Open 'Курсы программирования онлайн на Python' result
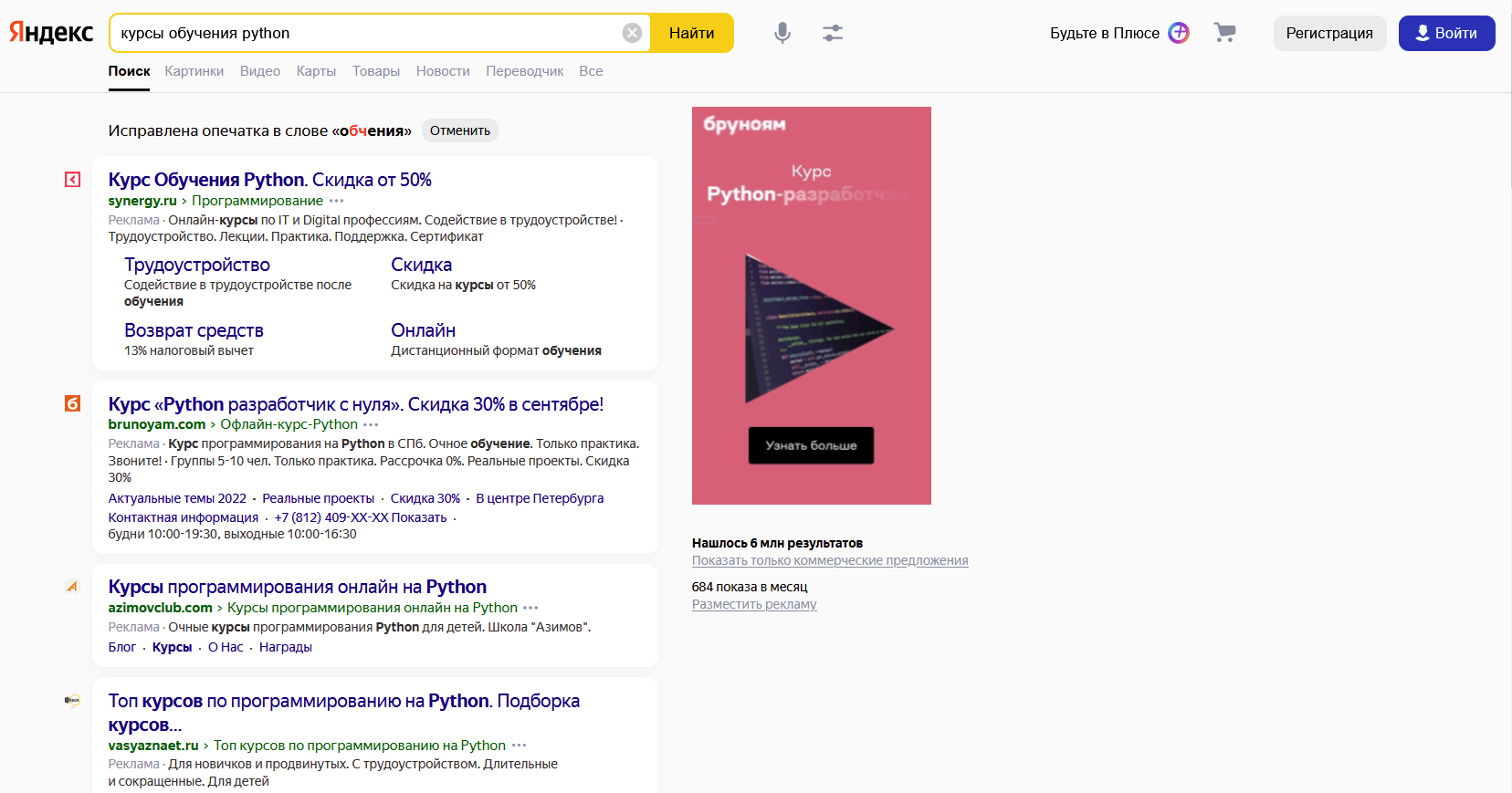This screenshot has height=793, width=1512. (297, 587)
